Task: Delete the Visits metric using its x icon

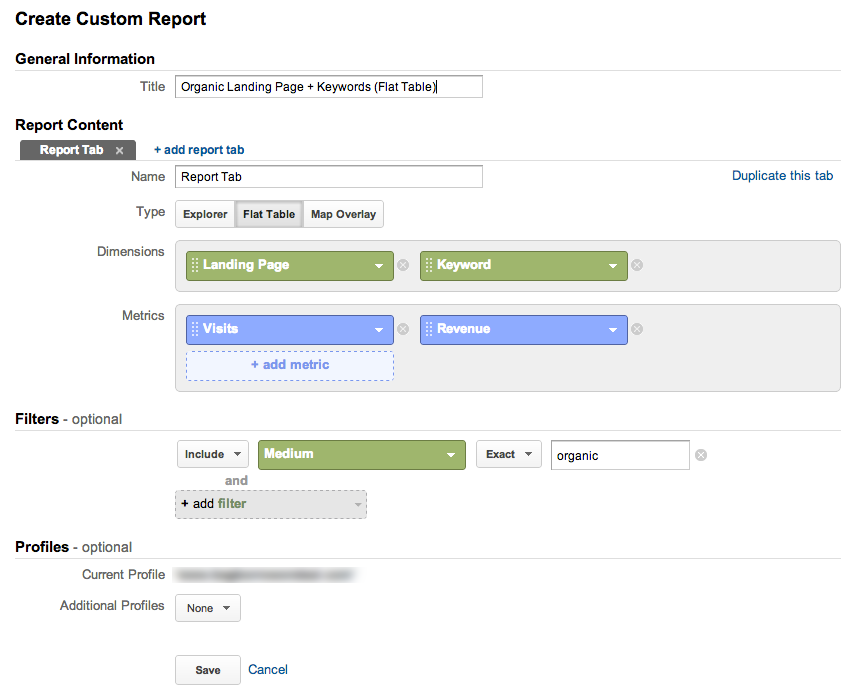Action: tap(403, 329)
